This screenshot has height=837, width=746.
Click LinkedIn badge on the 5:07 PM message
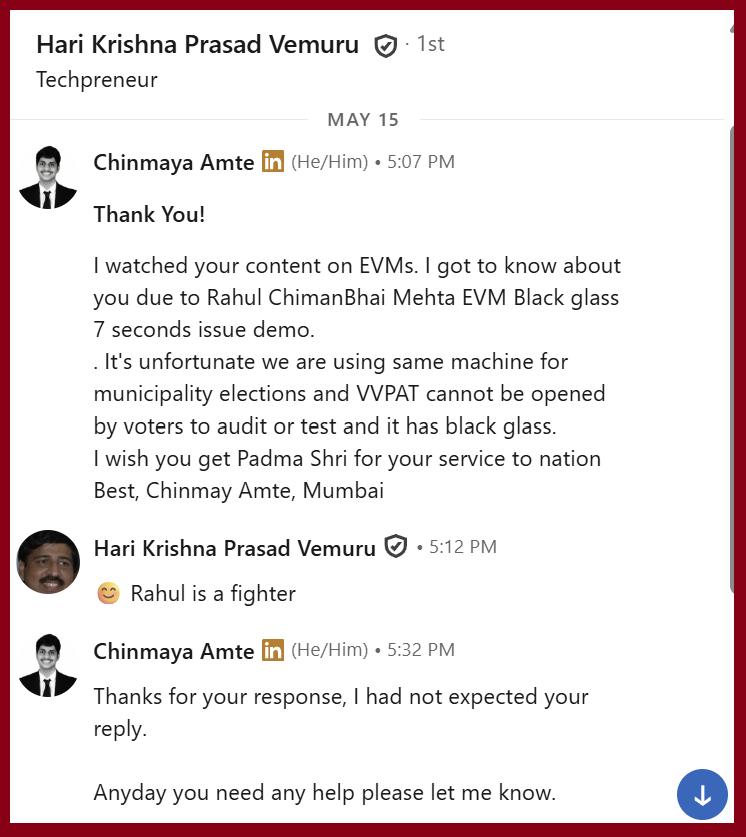tap(273, 162)
